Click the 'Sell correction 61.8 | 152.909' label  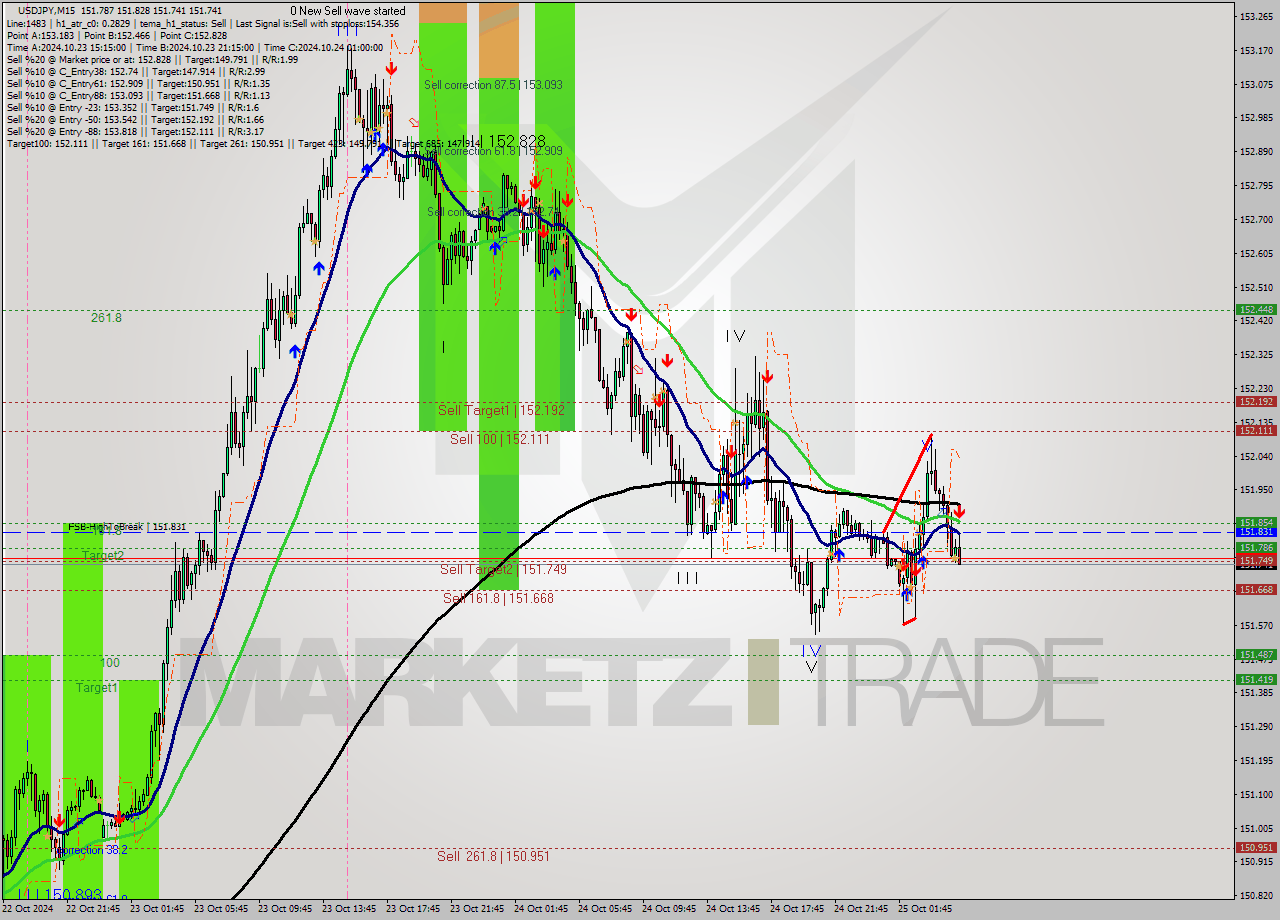click(493, 151)
